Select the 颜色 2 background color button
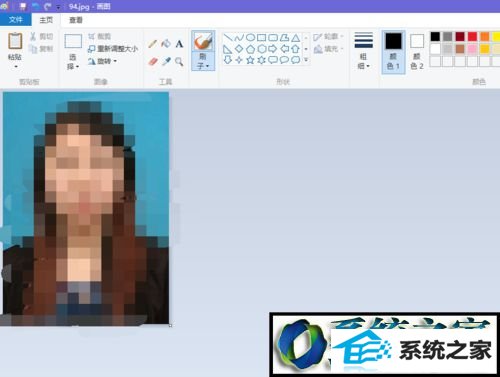The image size is (500, 377). (417, 52)
